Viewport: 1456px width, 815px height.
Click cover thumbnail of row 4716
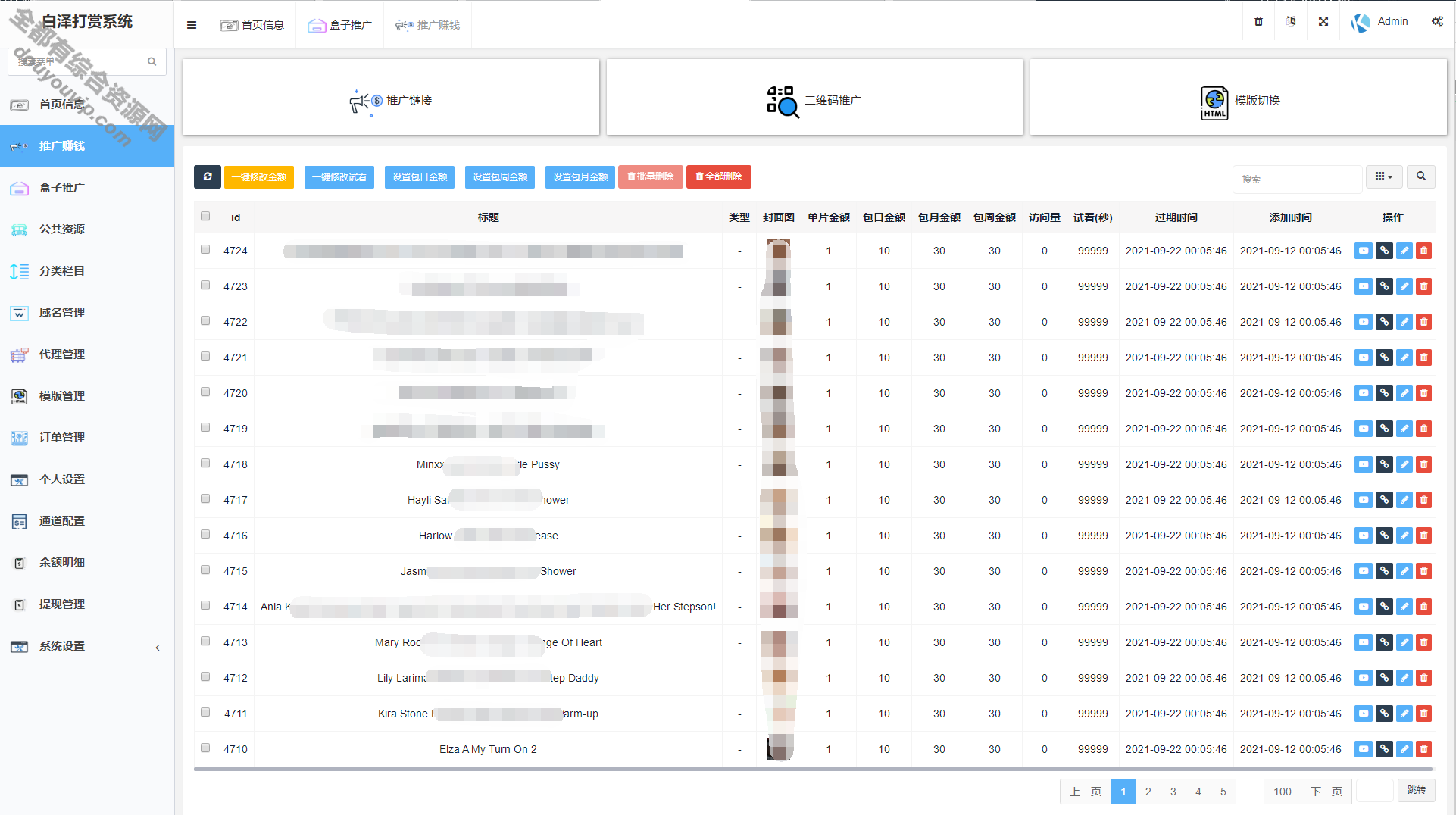(x=779, y=536)
